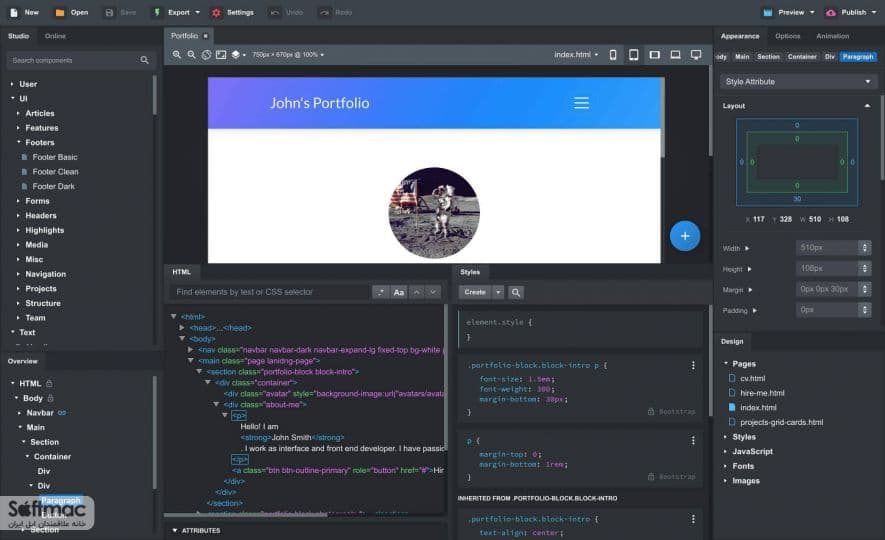
Task: Click the Undo arrow icon
Action: point(275,12)
